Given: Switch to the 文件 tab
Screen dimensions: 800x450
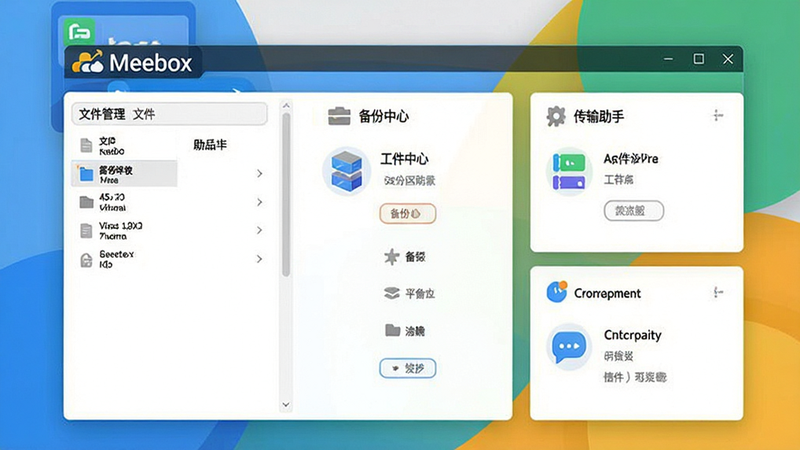Looking at the screenshot, I should click(144, 114).
